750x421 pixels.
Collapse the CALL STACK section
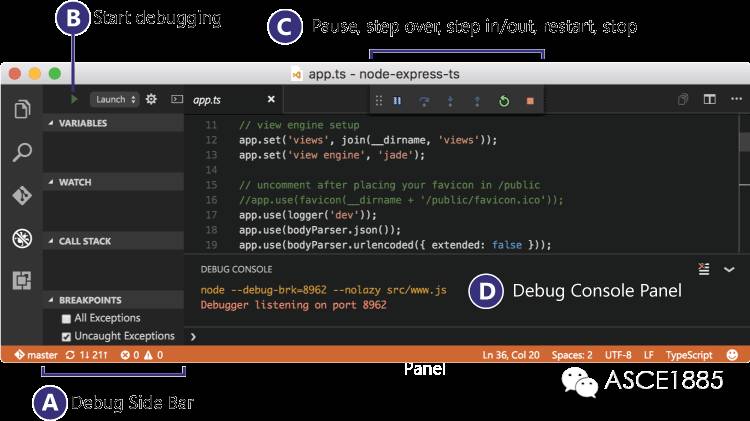tap(113, 241)
